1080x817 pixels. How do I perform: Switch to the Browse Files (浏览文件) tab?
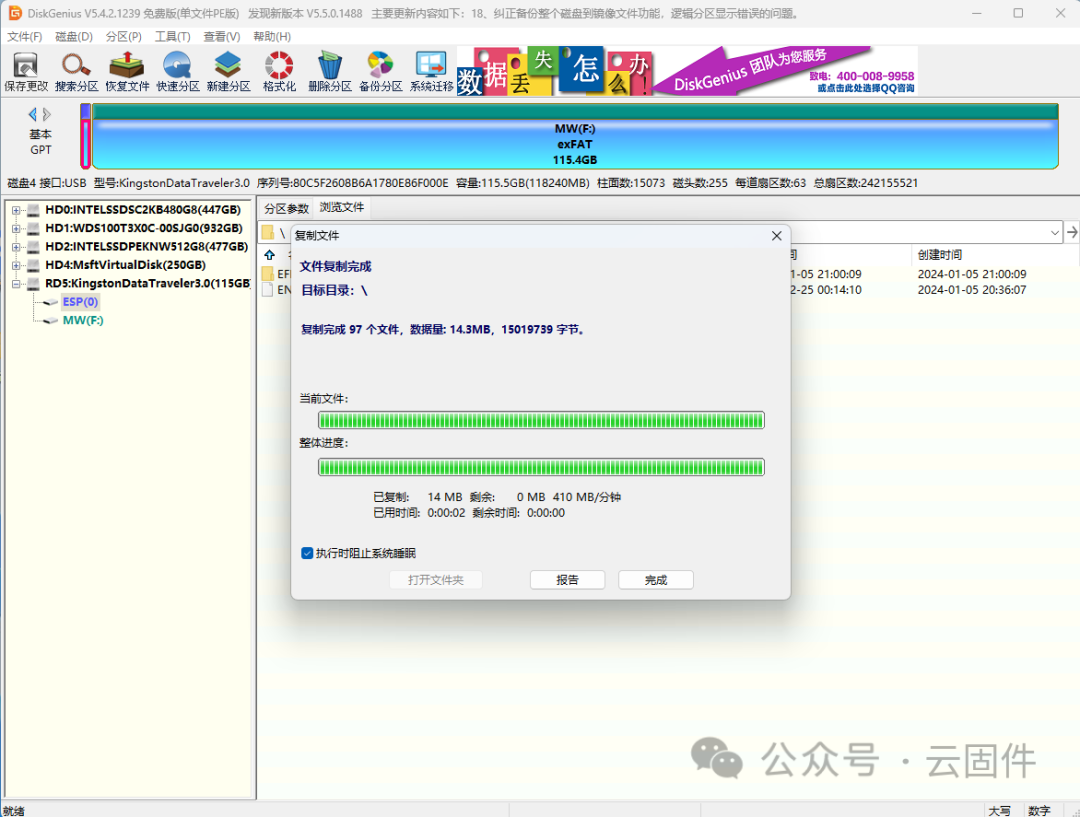pyautogui.click(x=342, y=207)
